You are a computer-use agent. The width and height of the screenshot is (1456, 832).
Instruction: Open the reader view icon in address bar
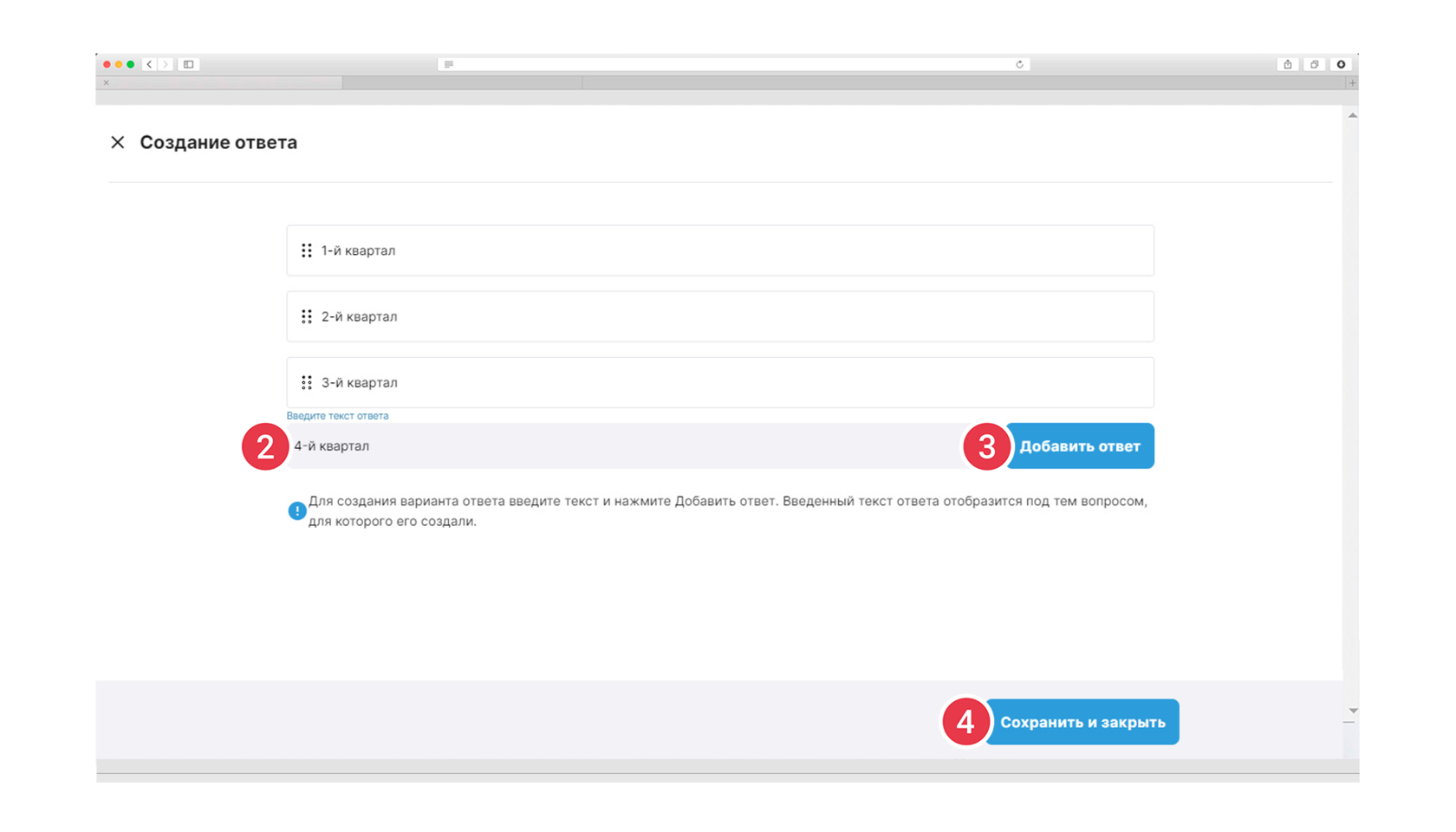[449, 64]
